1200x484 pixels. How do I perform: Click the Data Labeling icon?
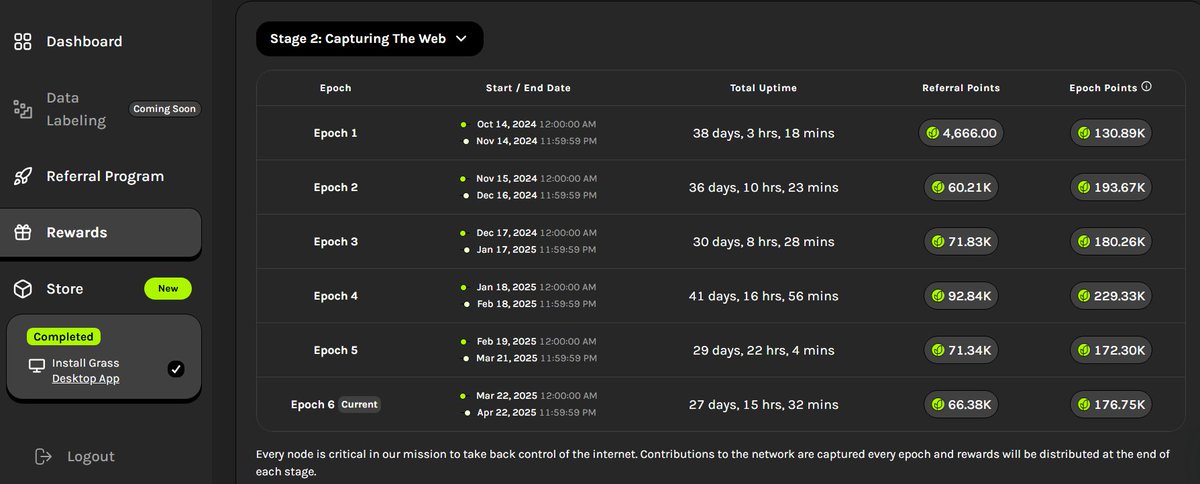click(22, 109)
